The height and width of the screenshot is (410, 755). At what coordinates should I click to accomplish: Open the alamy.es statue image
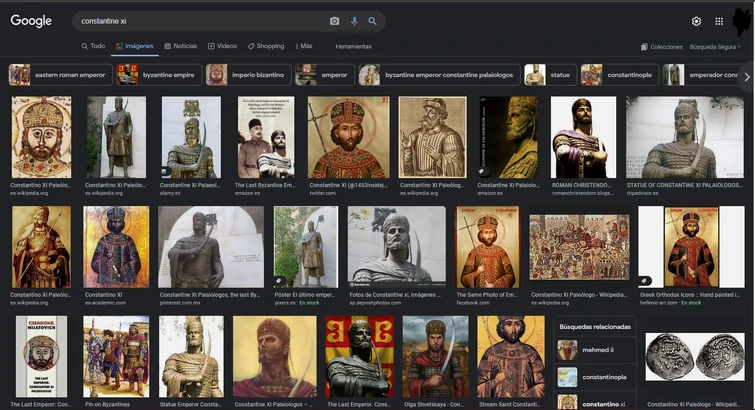click(191, 137)
